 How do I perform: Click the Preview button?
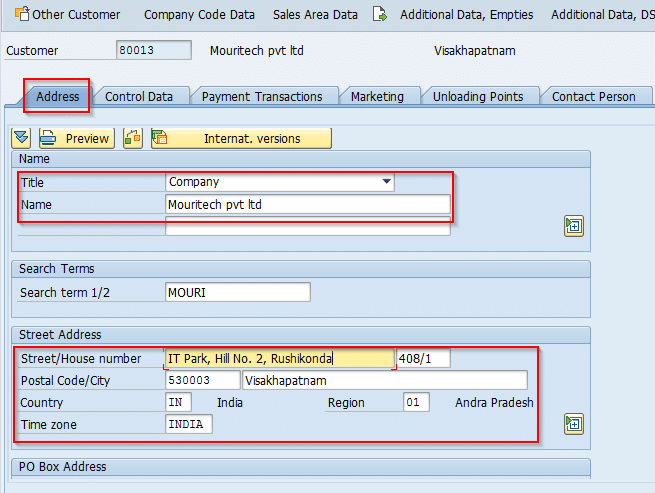77,138
